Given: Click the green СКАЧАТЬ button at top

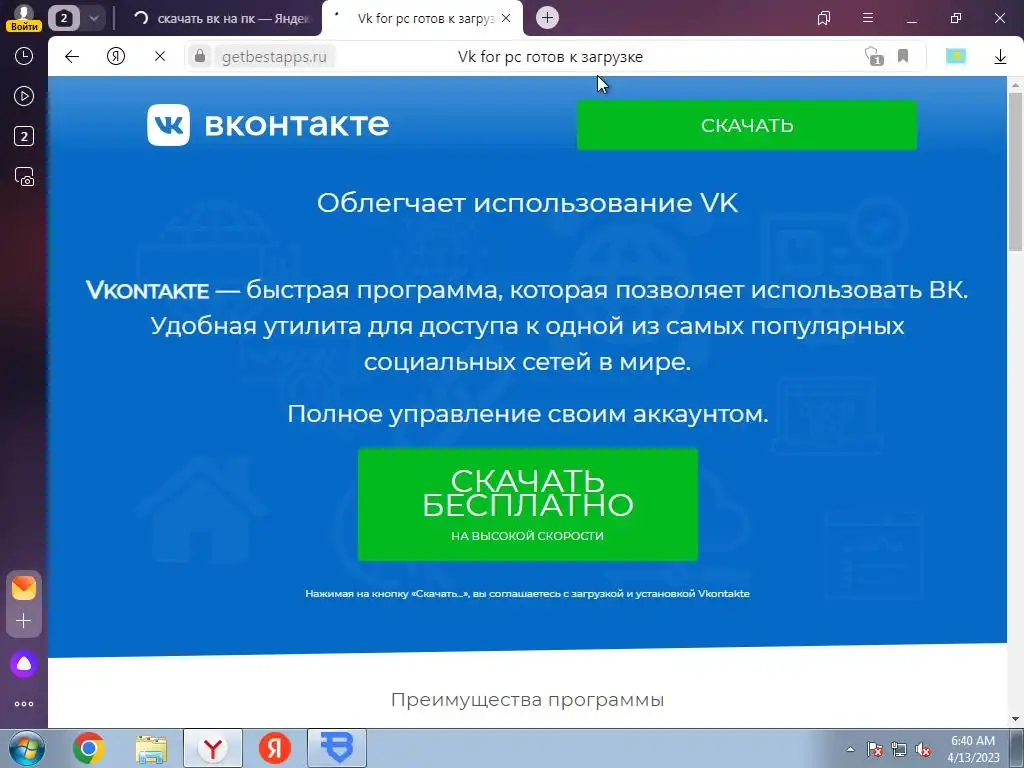Looking at the screenshot, I should point(747,125).
